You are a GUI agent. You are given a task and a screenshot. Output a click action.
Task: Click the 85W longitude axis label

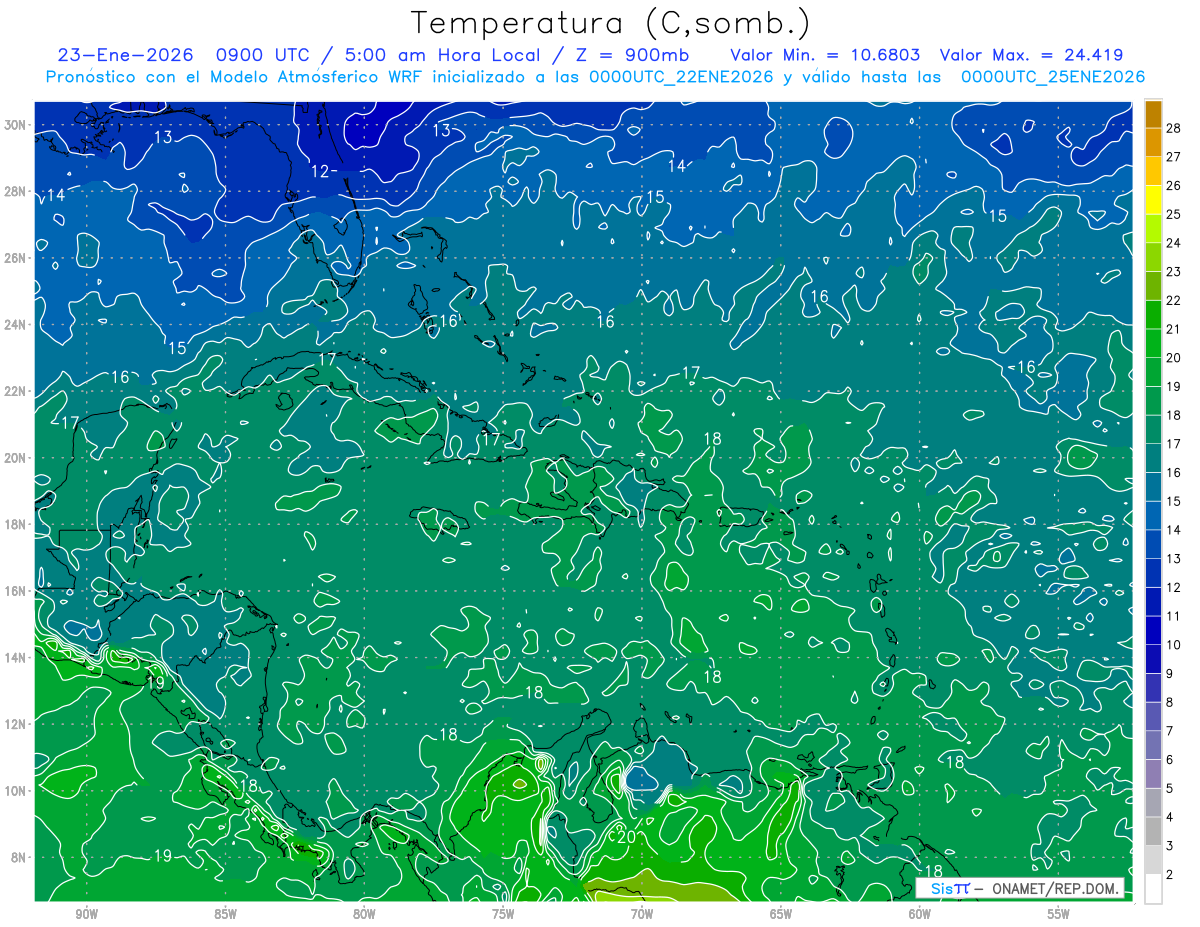click(x=225, y=914)
